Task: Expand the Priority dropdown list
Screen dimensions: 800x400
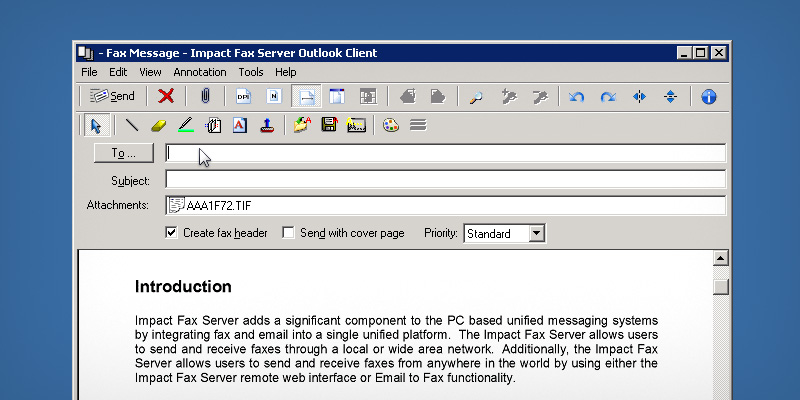Action: click(536, 233)
